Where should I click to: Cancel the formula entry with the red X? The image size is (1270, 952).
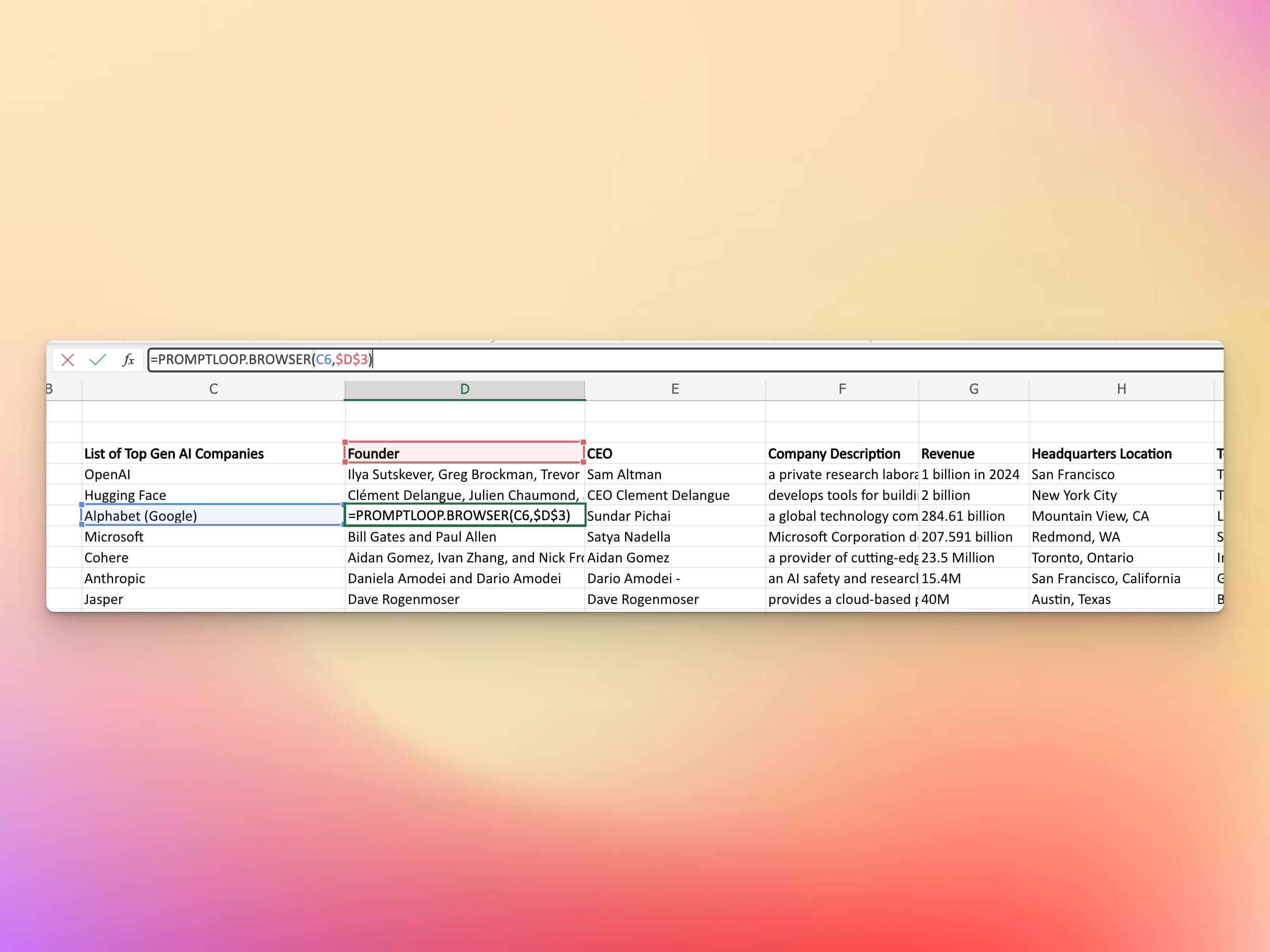coord(68,360)
